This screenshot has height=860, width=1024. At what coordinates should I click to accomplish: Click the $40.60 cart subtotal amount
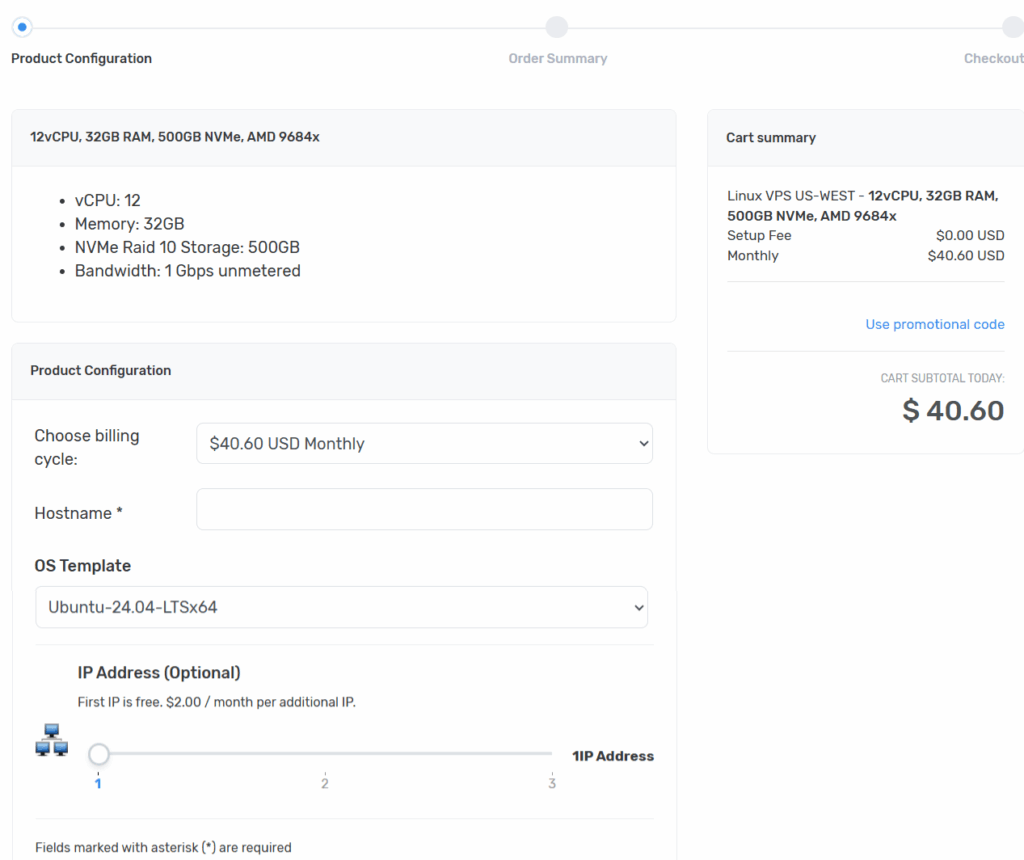click(x=952, y=410)
